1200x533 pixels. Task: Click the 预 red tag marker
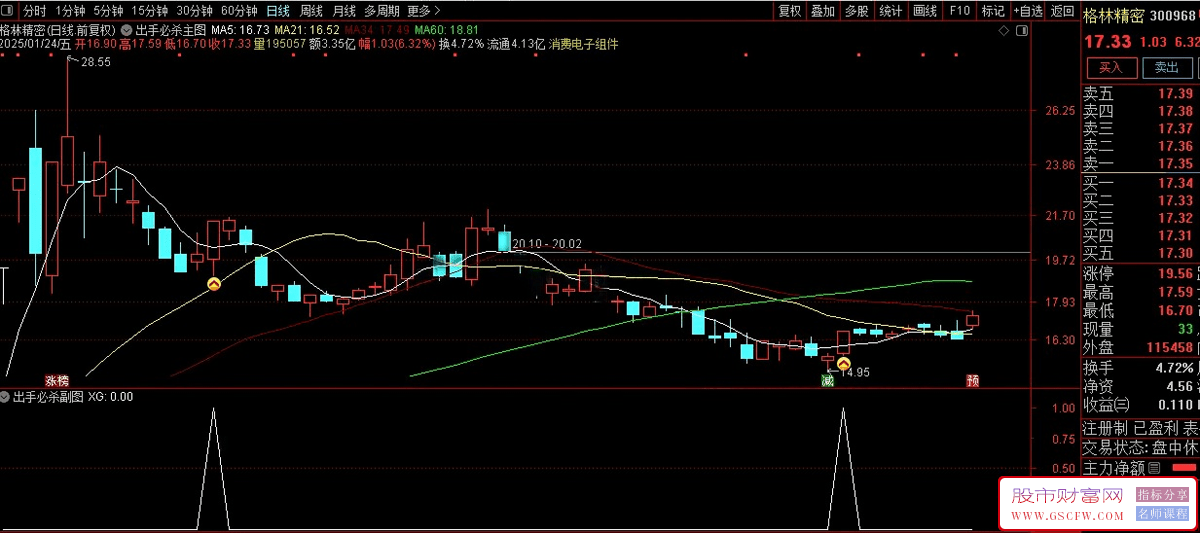click(x=972, y=381)
